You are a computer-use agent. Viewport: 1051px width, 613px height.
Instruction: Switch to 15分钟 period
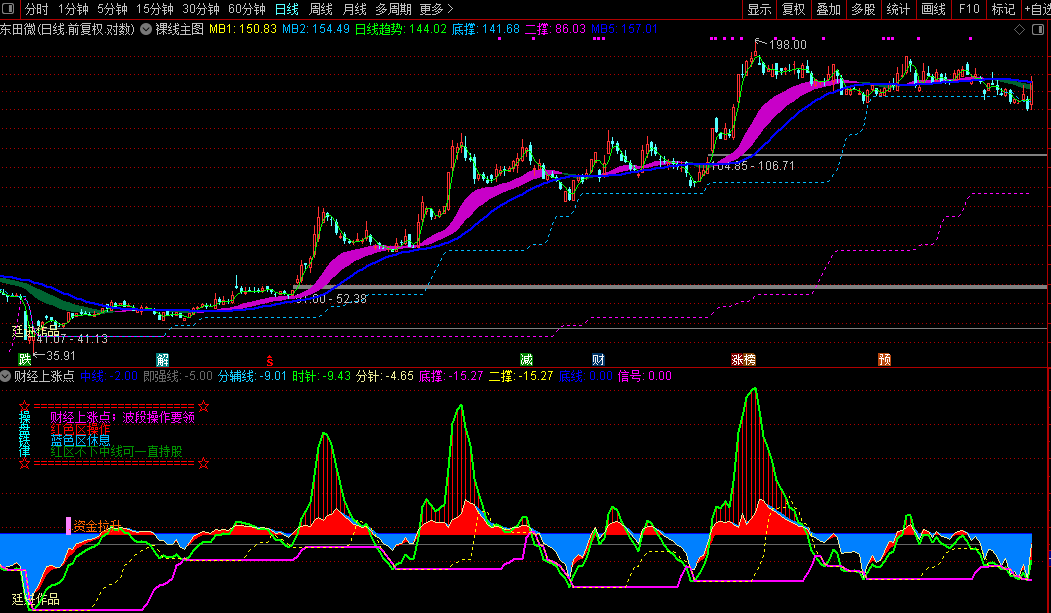coord(155,9)
